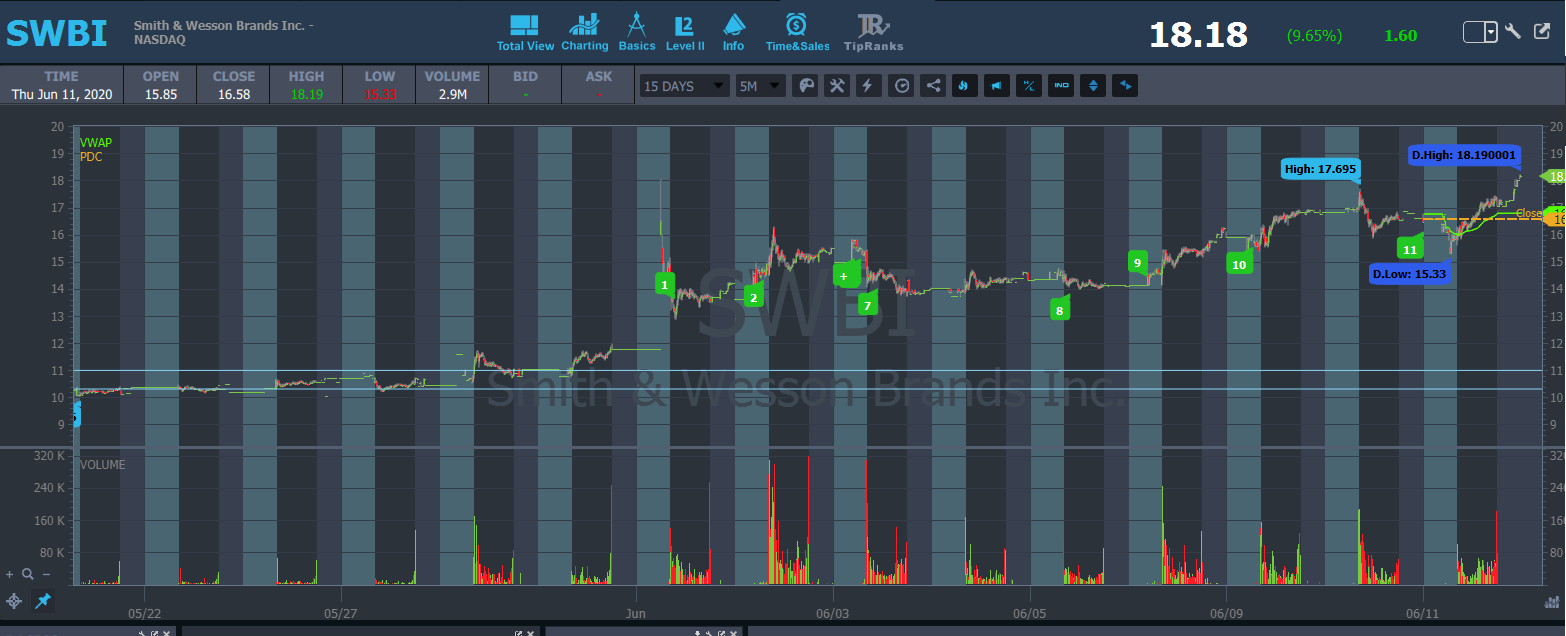Open chart tools (hammer and wrench)
Viewport: 1566px width, 636px height.
coord(836,86)
